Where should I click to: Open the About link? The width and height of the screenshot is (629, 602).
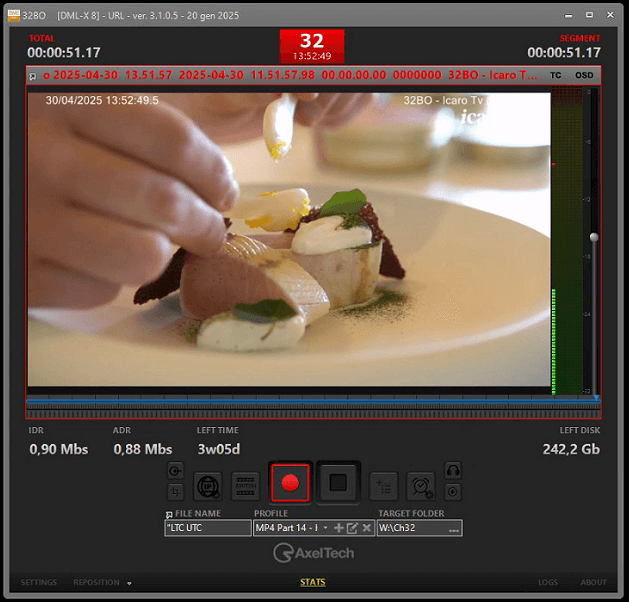coord(594,582)
